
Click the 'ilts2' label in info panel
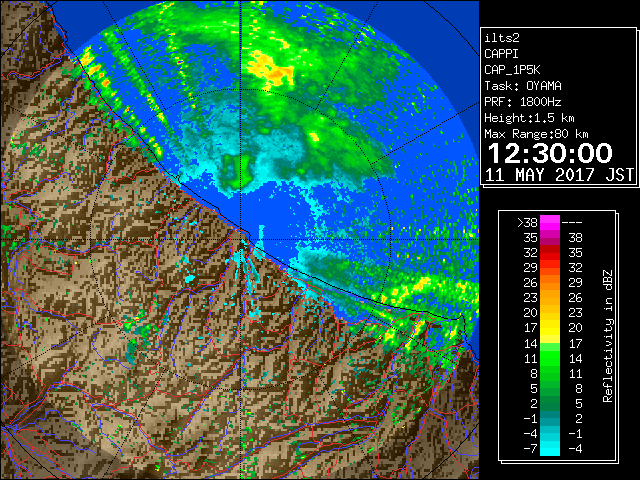[x=502, y=38]
